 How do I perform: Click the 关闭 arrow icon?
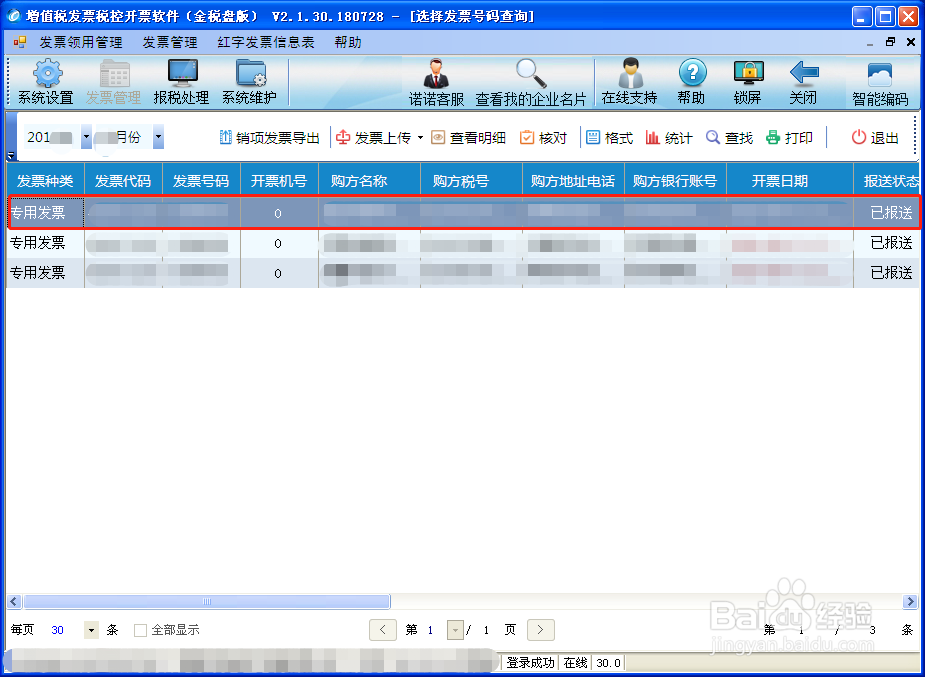point(803,73)
